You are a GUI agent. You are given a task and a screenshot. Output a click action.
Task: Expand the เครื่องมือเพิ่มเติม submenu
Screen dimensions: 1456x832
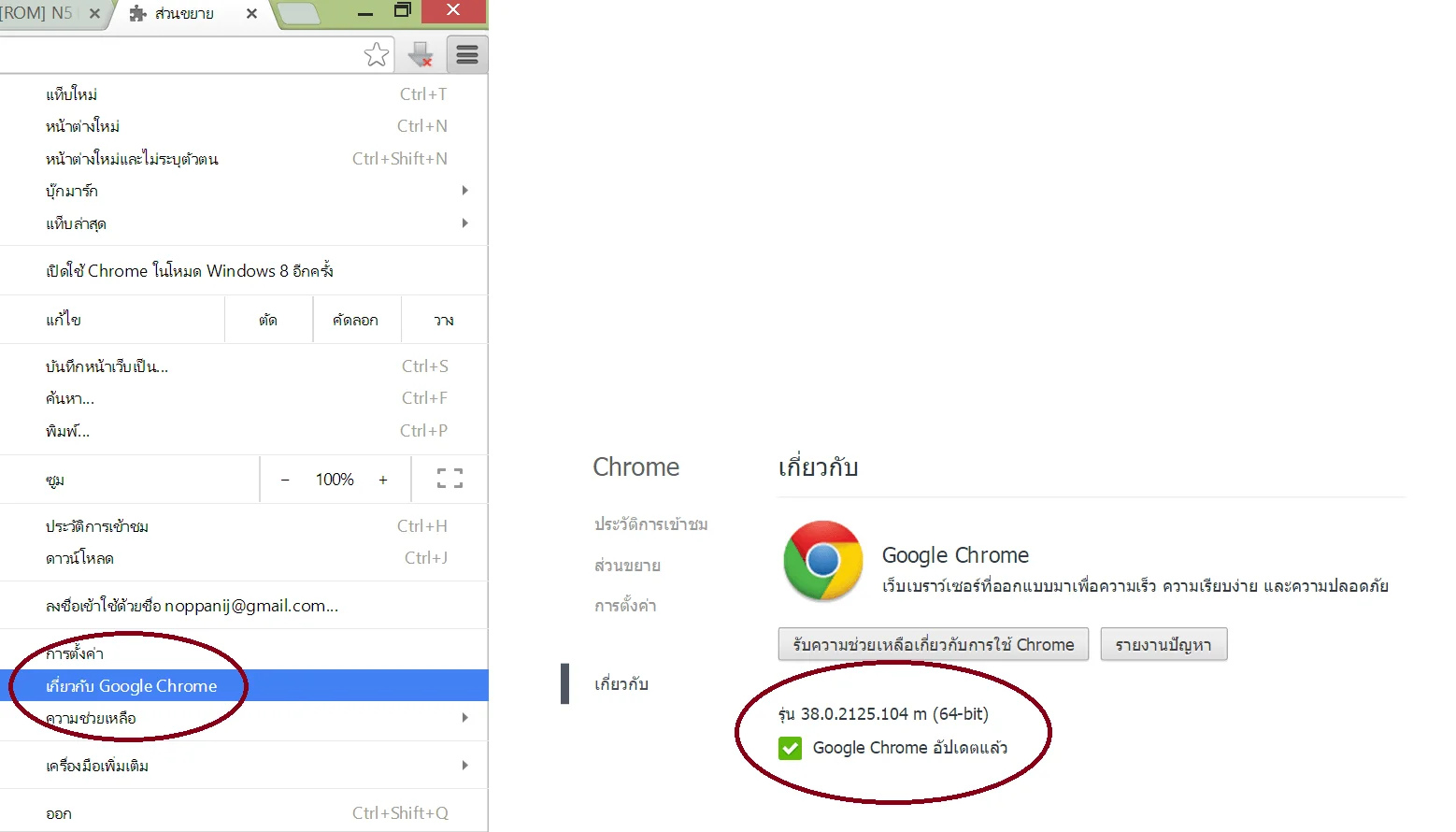tap(244, 766)
